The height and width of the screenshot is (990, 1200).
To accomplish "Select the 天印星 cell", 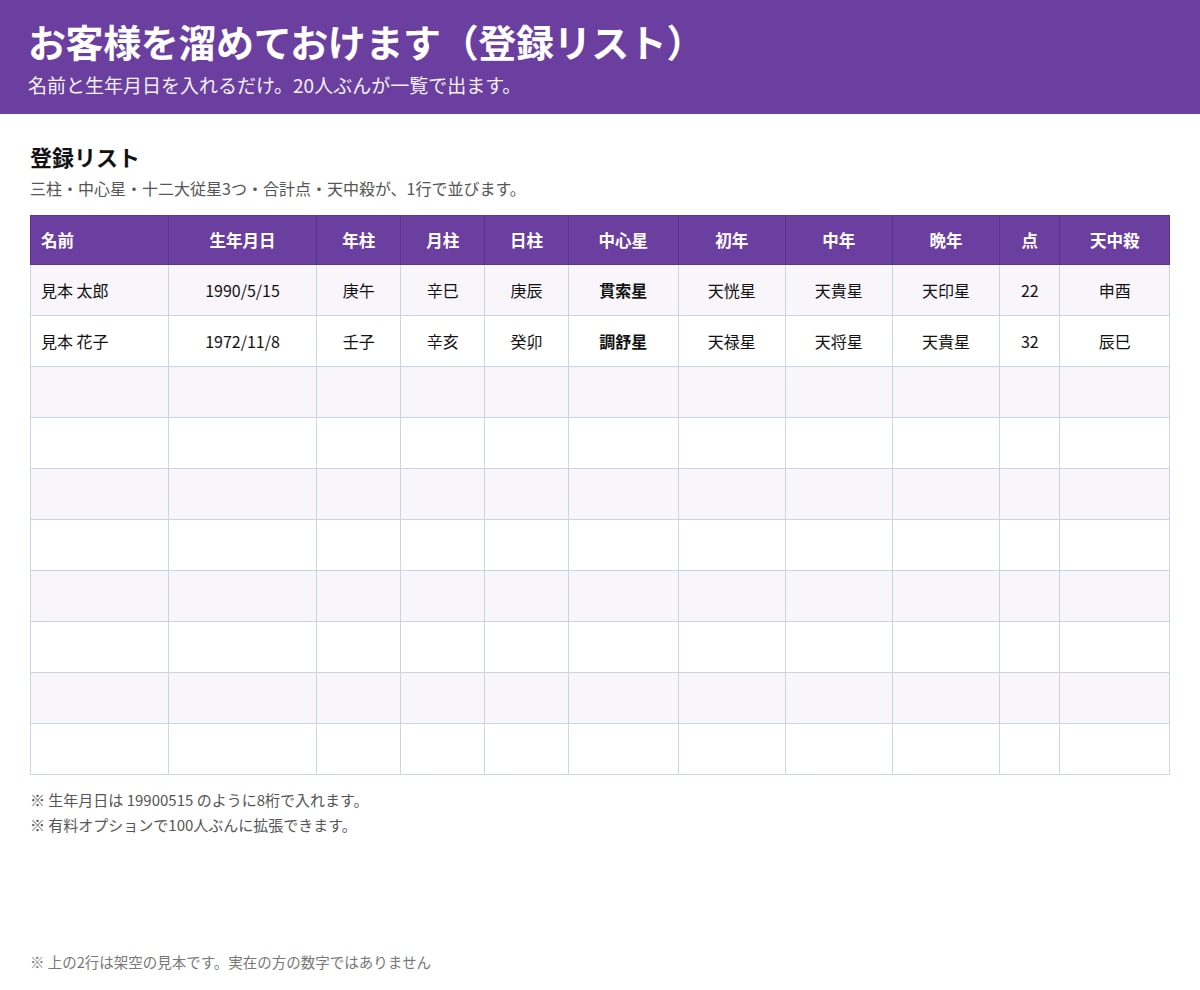I will (x=945, y=291).
